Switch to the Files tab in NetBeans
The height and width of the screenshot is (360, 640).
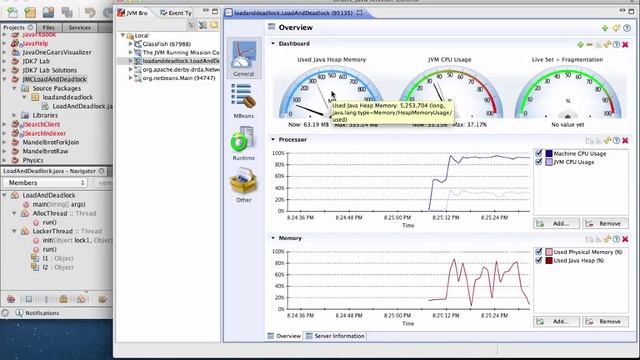click(x=49, y=27)
